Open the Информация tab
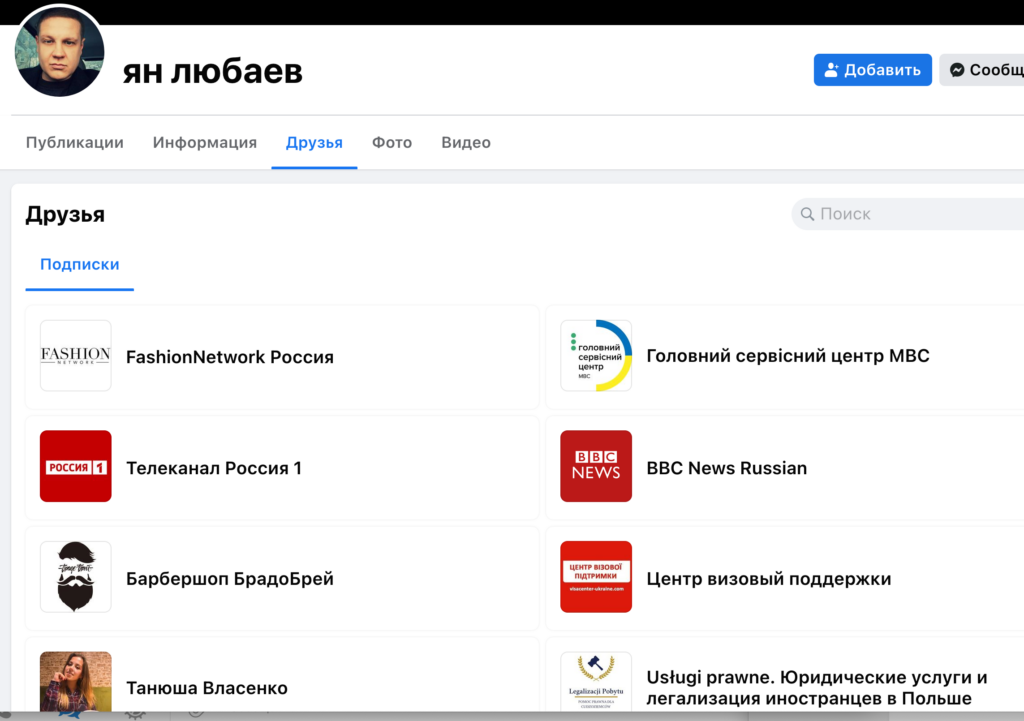This screenshot has height=721, width=1024. coord(205,143)
